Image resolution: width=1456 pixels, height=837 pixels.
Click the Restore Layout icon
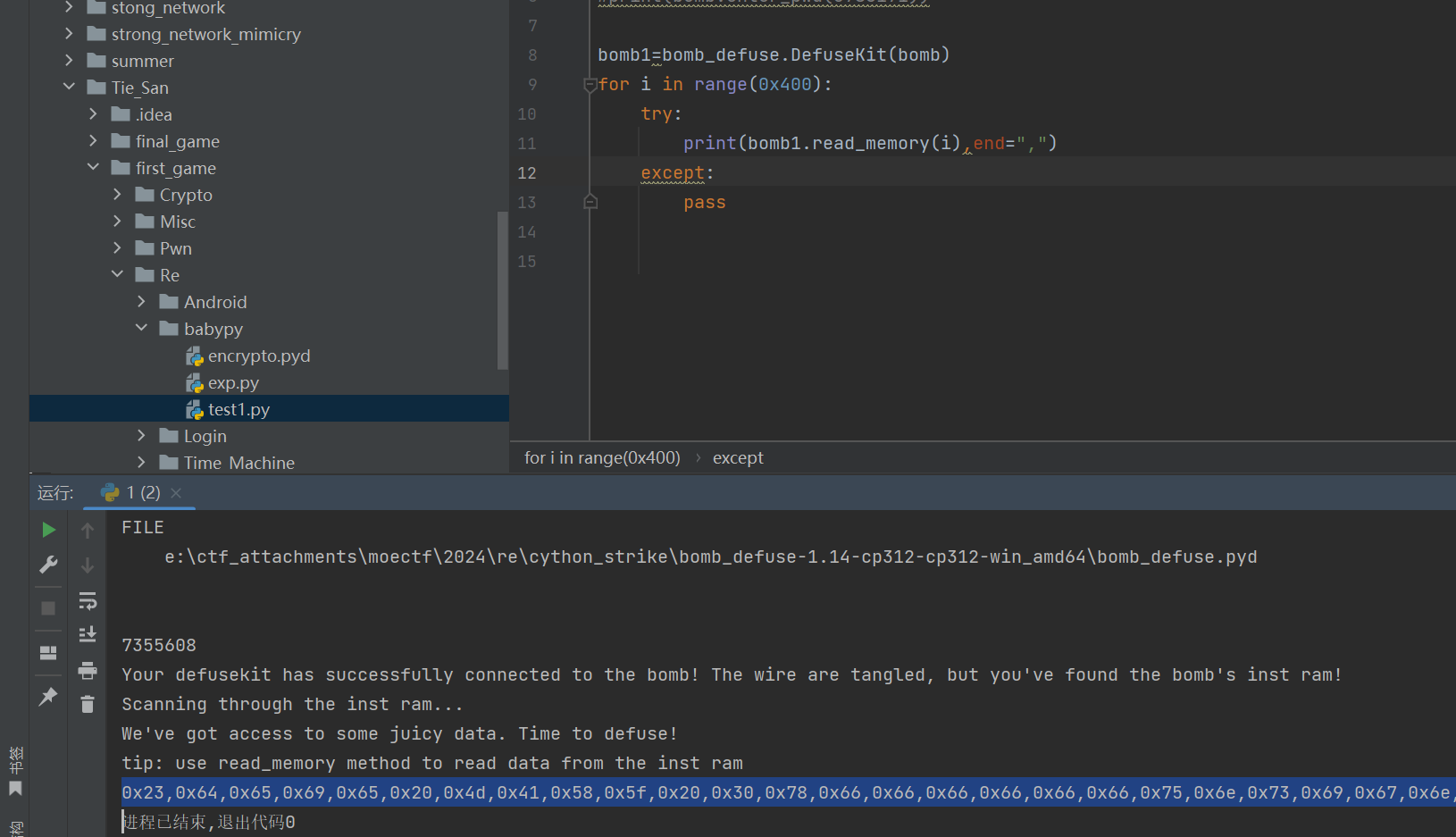48,653
